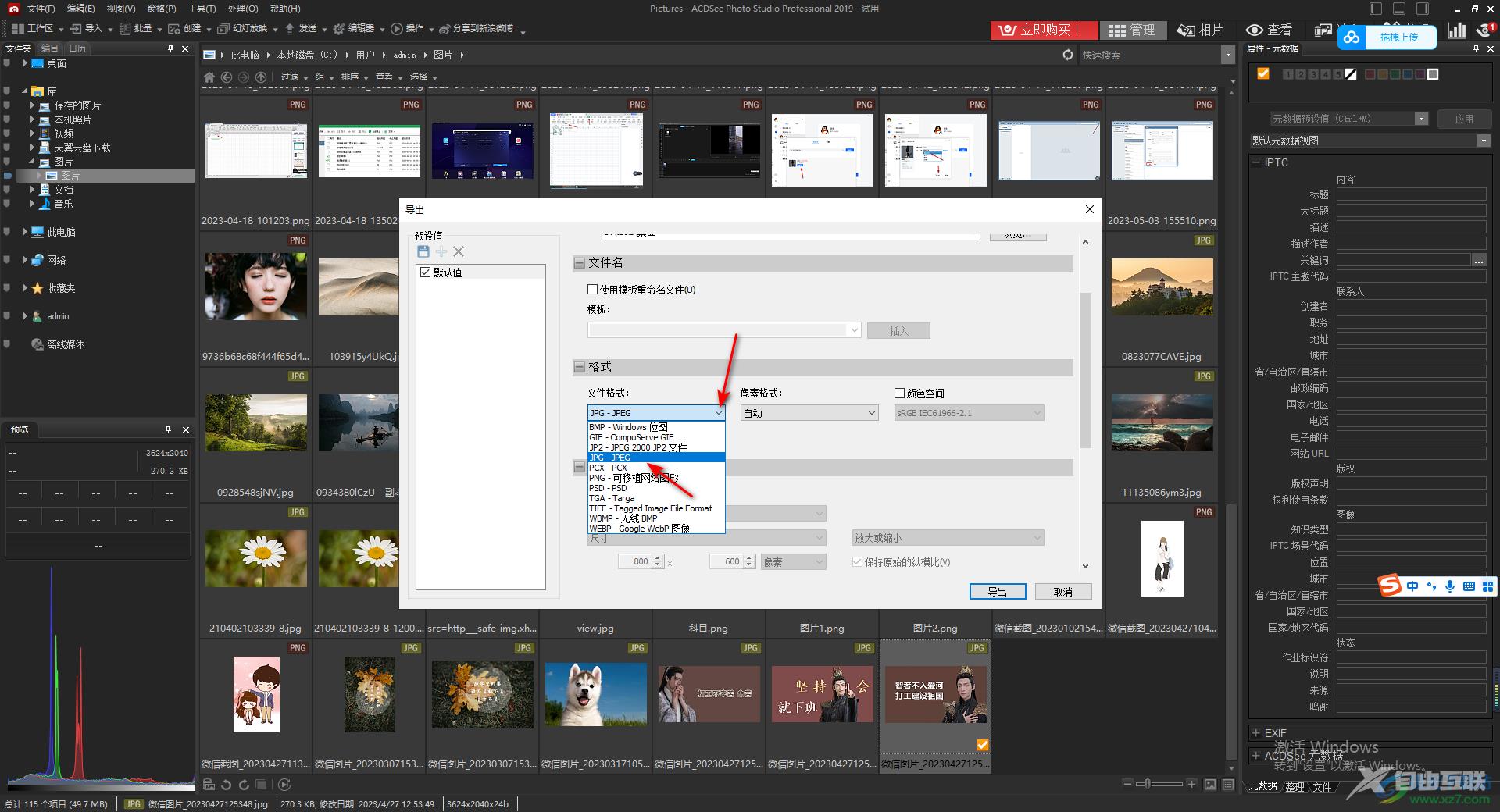Select the Documents folder in tree
Viewport: 1500px width, 812px height.
click(63, 190)
